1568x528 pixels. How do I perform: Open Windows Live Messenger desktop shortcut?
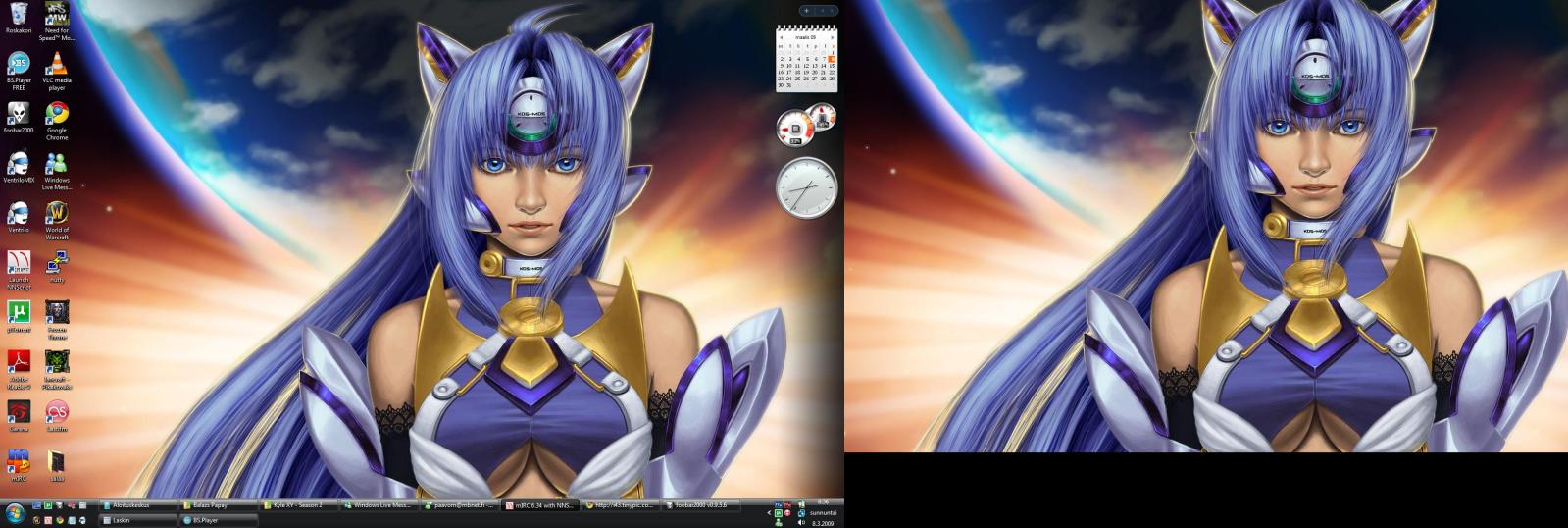click(x=57, y=163)
